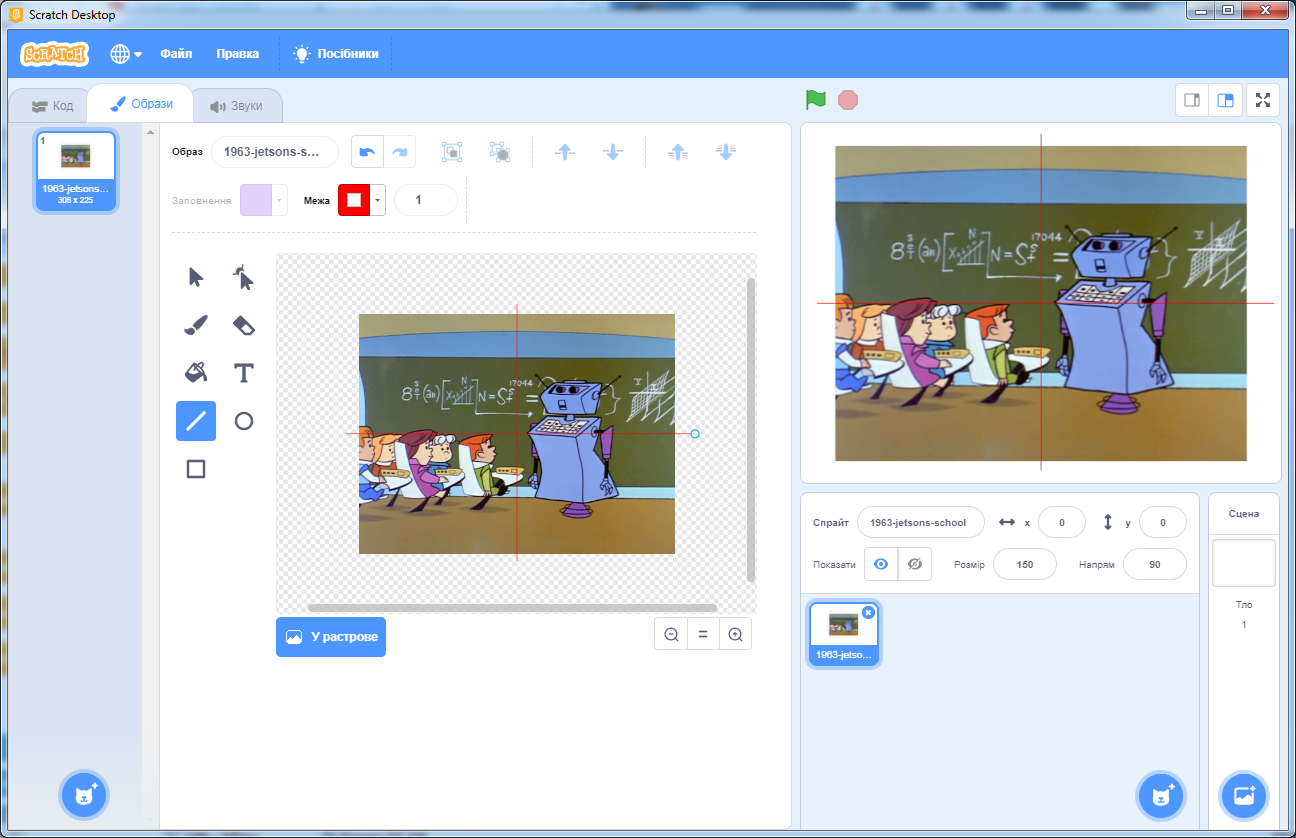Click the green flag to run
The height and width of the screenshot is (838, 1296).
(x=816, y=100)
